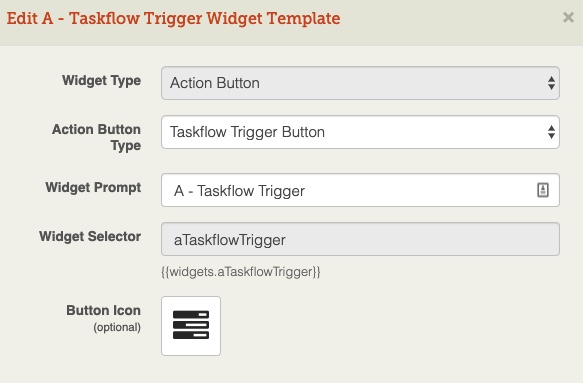Viewport: 583px width, 383px height.
Task: Click the autofill icon in Widget Prompt field
Action: (x=543, y=190)
